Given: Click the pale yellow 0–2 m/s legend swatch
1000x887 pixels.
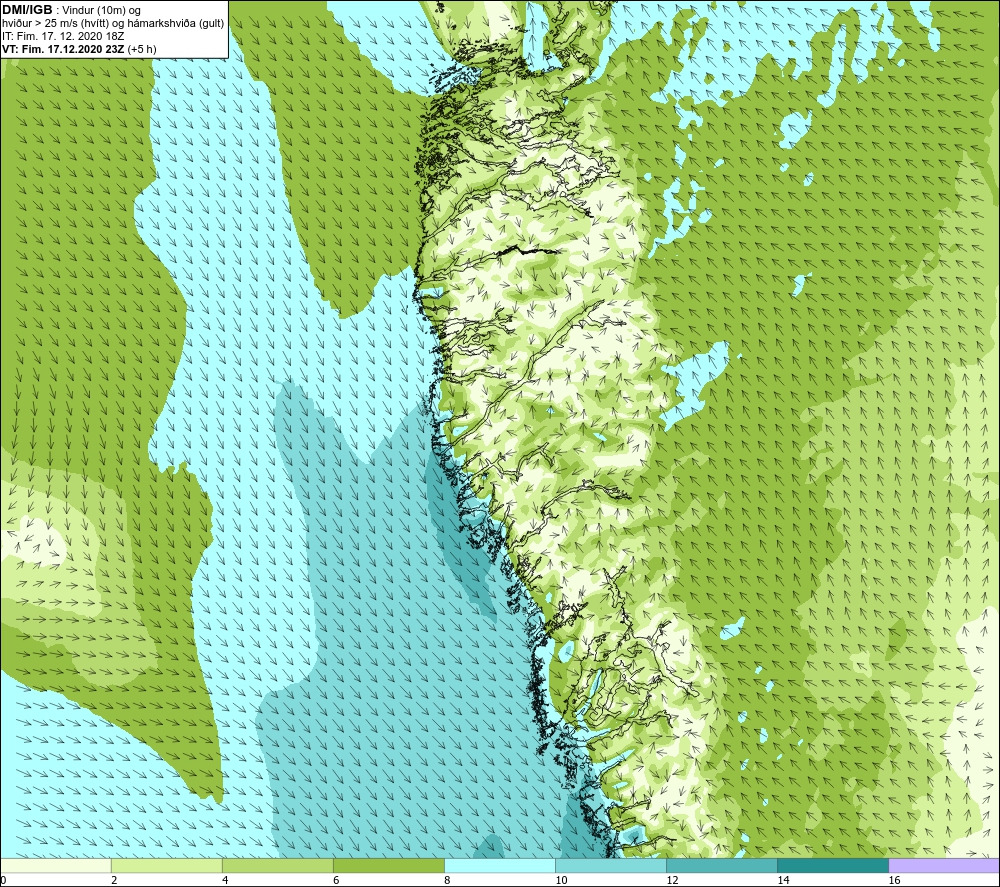Looking at the screenshot, I should tap(56, 866).
